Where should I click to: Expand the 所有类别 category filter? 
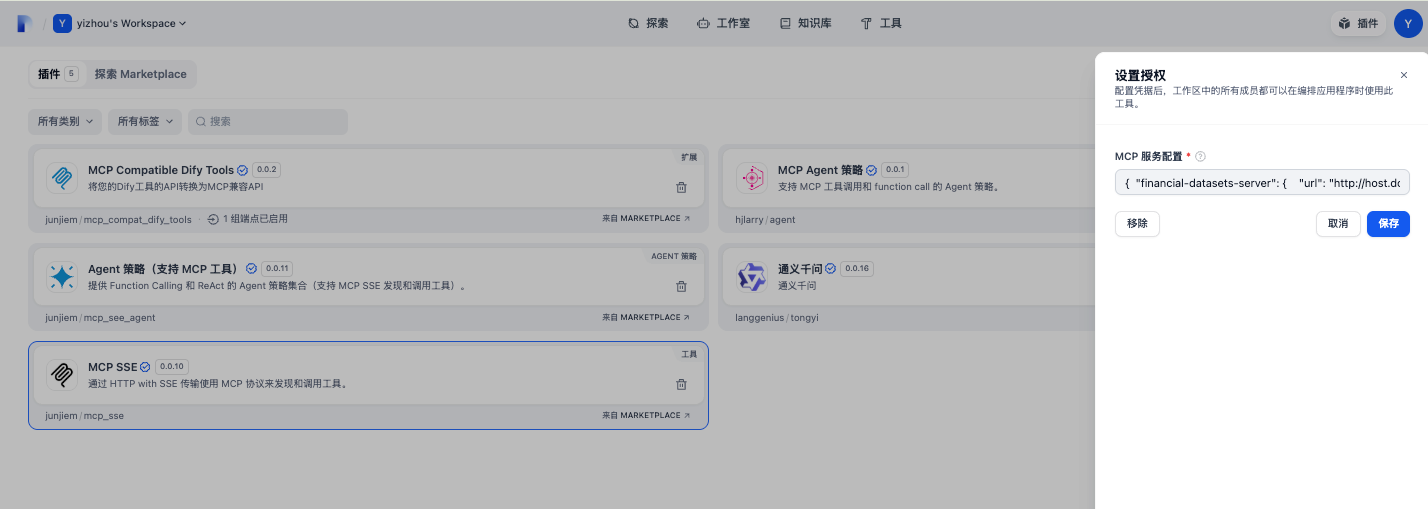pos(65,121)
